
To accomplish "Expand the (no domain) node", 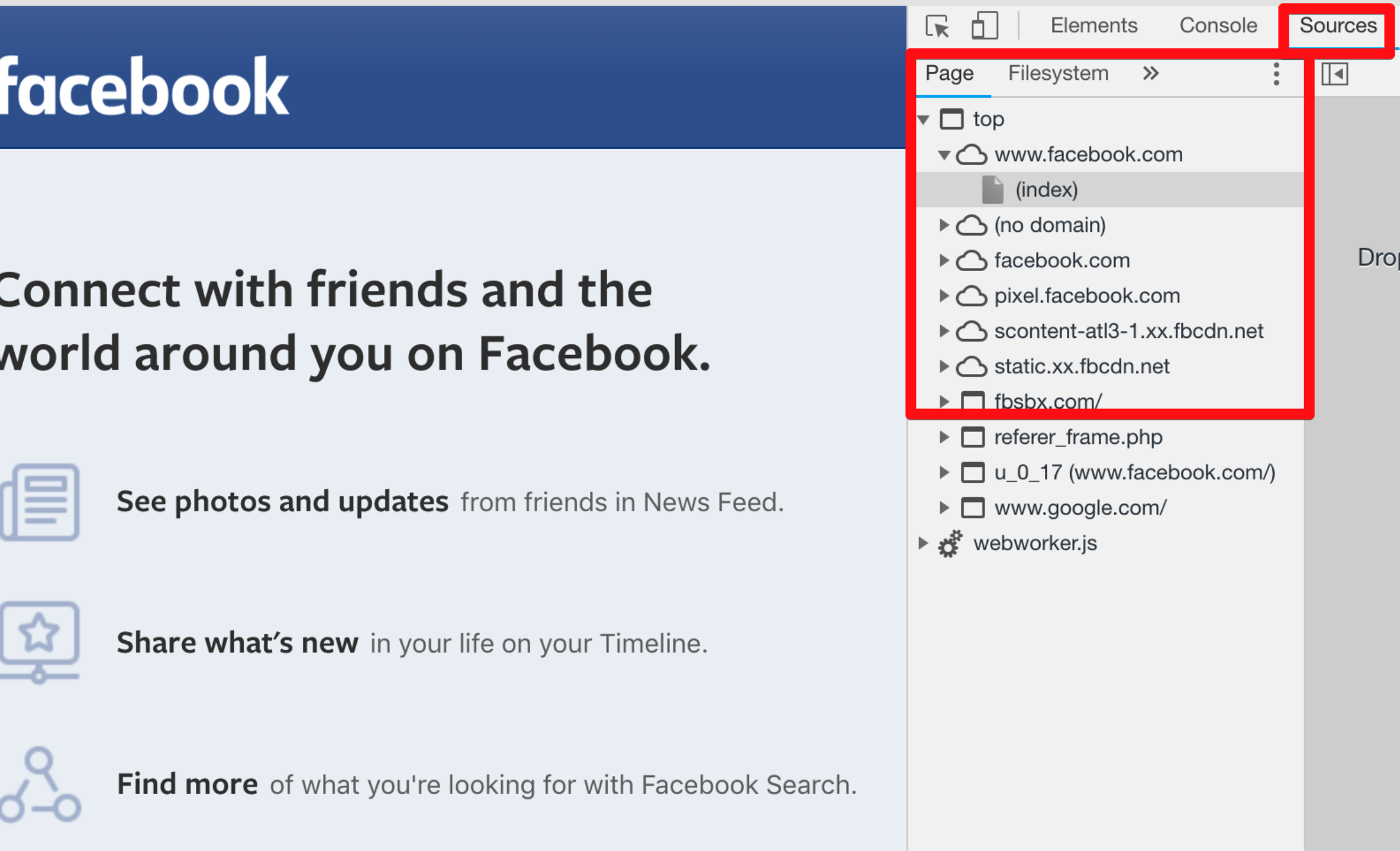I will [x=944, y=225].
